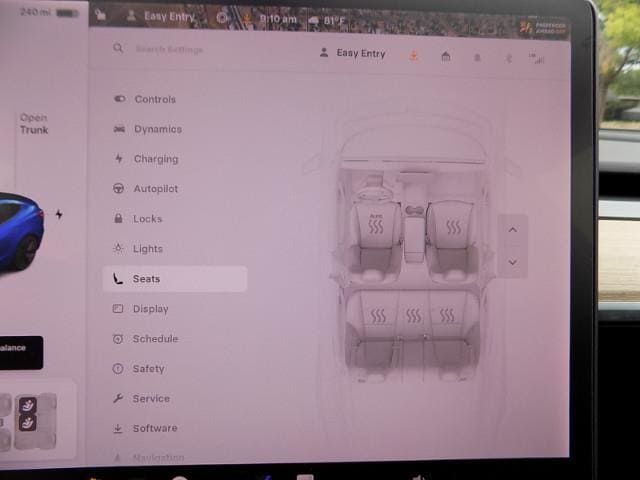Tap the HomeLink garage icon

pos(445,56)
